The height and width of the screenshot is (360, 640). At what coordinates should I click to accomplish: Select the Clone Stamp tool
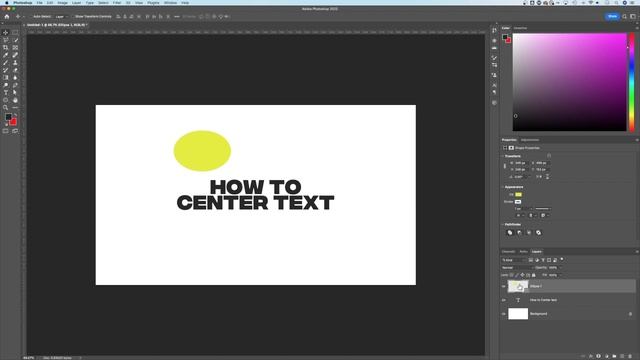pyautogui.click(x=15, y=62)
